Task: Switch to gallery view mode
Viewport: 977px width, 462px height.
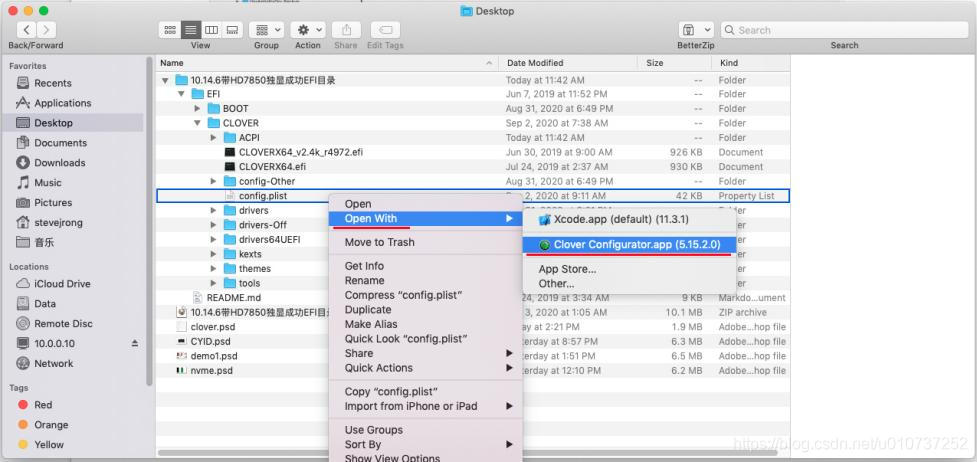Action: click(x=232, y=29)
